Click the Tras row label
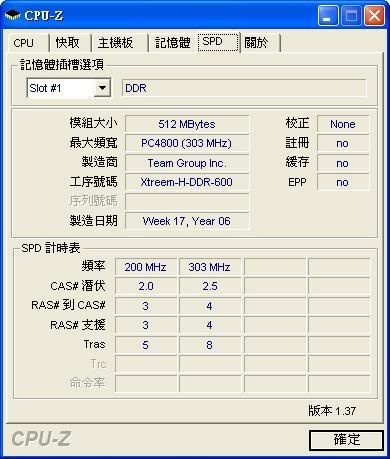Viewport: 390px width, 459px height. [95, 344]
